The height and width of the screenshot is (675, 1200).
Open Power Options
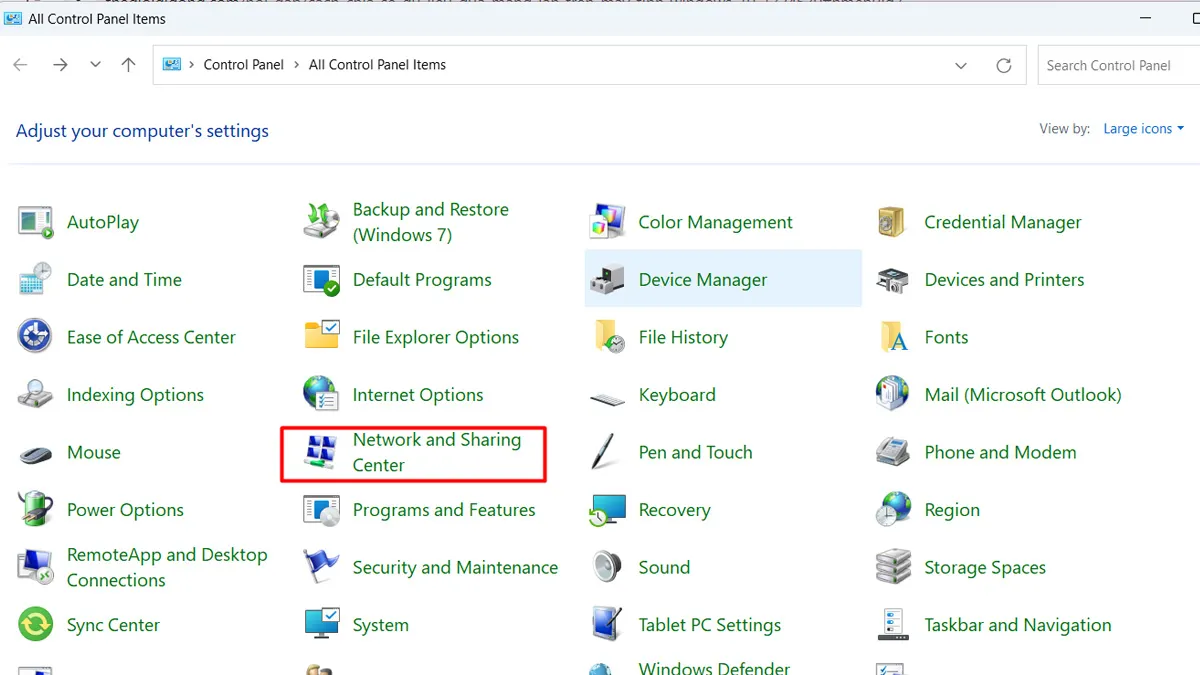tap(125, 509)
